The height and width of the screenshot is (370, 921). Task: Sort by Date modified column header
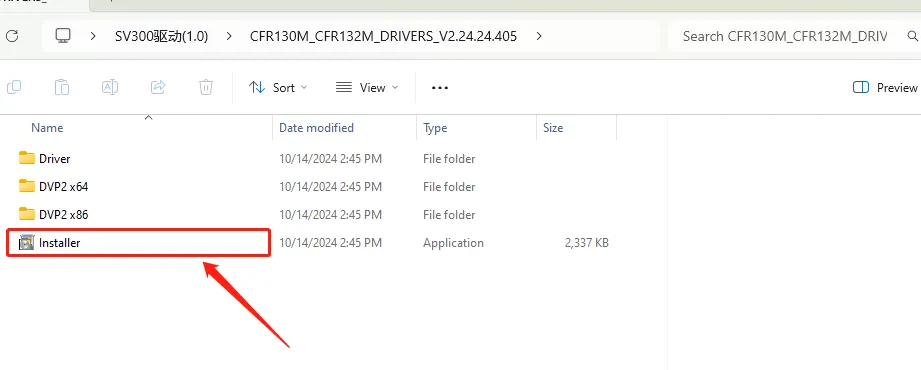coord(316,127)
